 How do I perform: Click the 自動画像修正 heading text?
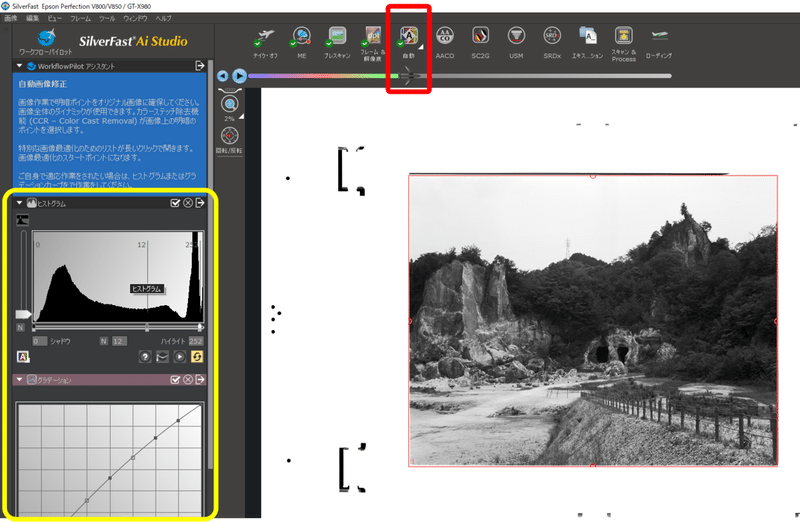click(43, 84)
